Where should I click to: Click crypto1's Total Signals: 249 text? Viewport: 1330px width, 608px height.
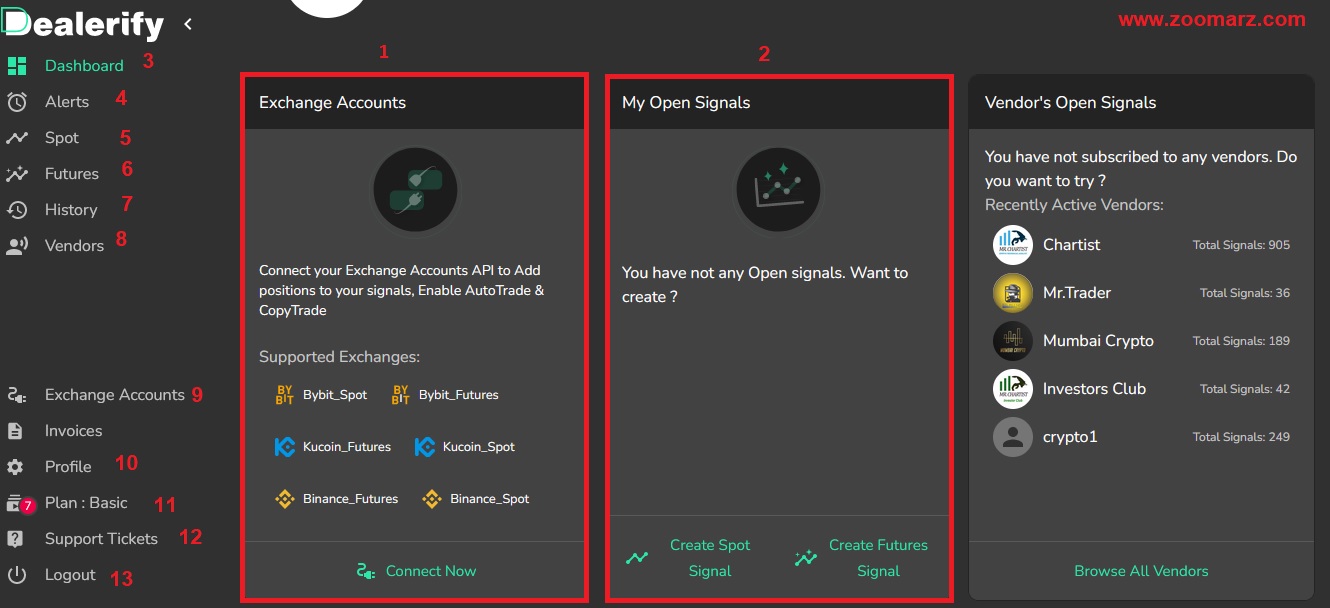pos(1241,437)
